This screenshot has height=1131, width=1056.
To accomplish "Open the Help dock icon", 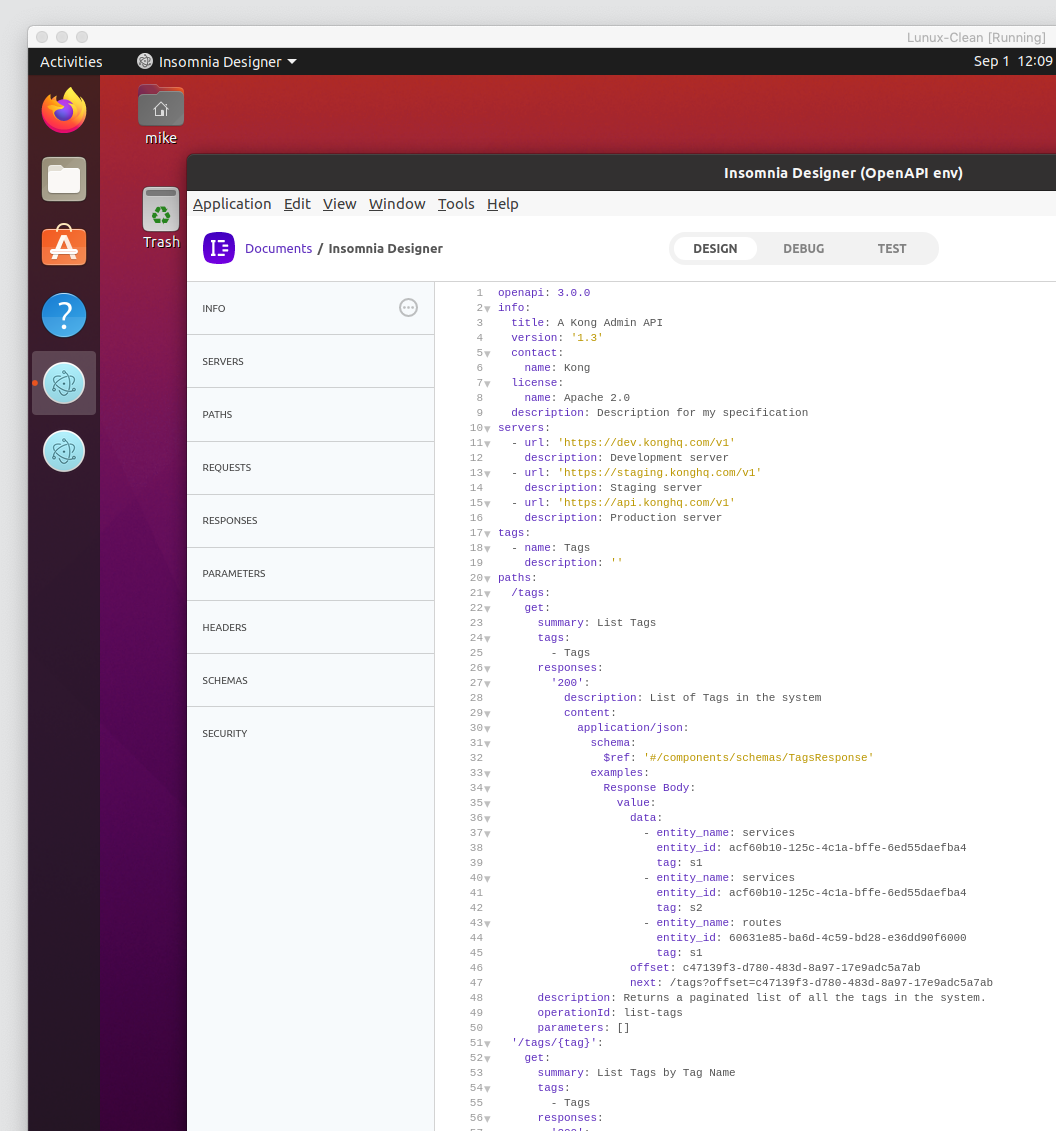I will click(63, 315).
